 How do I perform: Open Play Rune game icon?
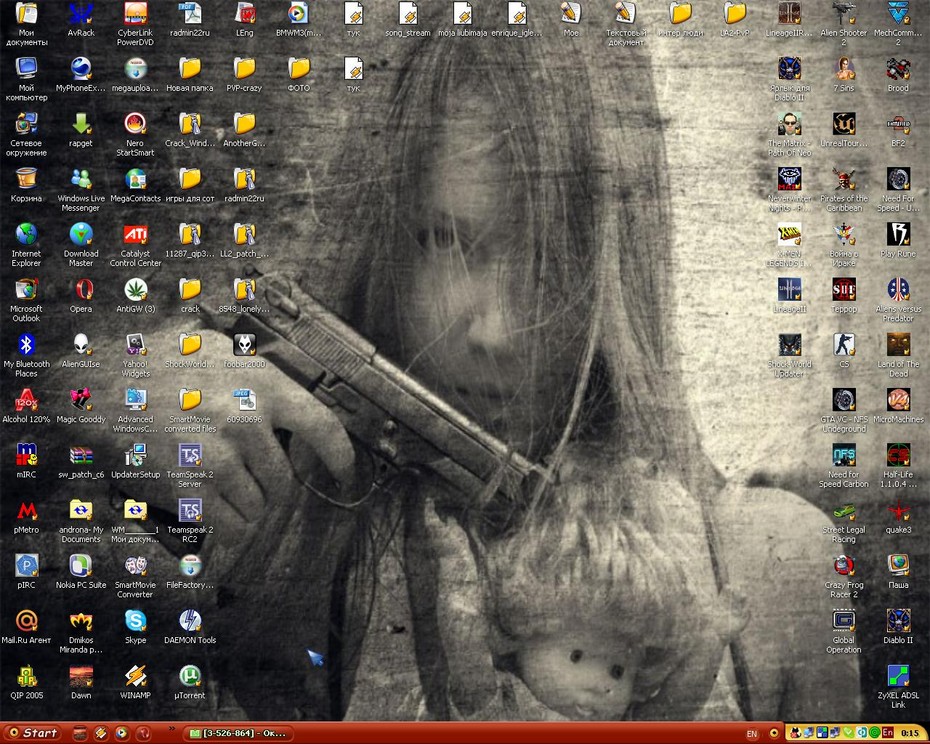[898, 240]
